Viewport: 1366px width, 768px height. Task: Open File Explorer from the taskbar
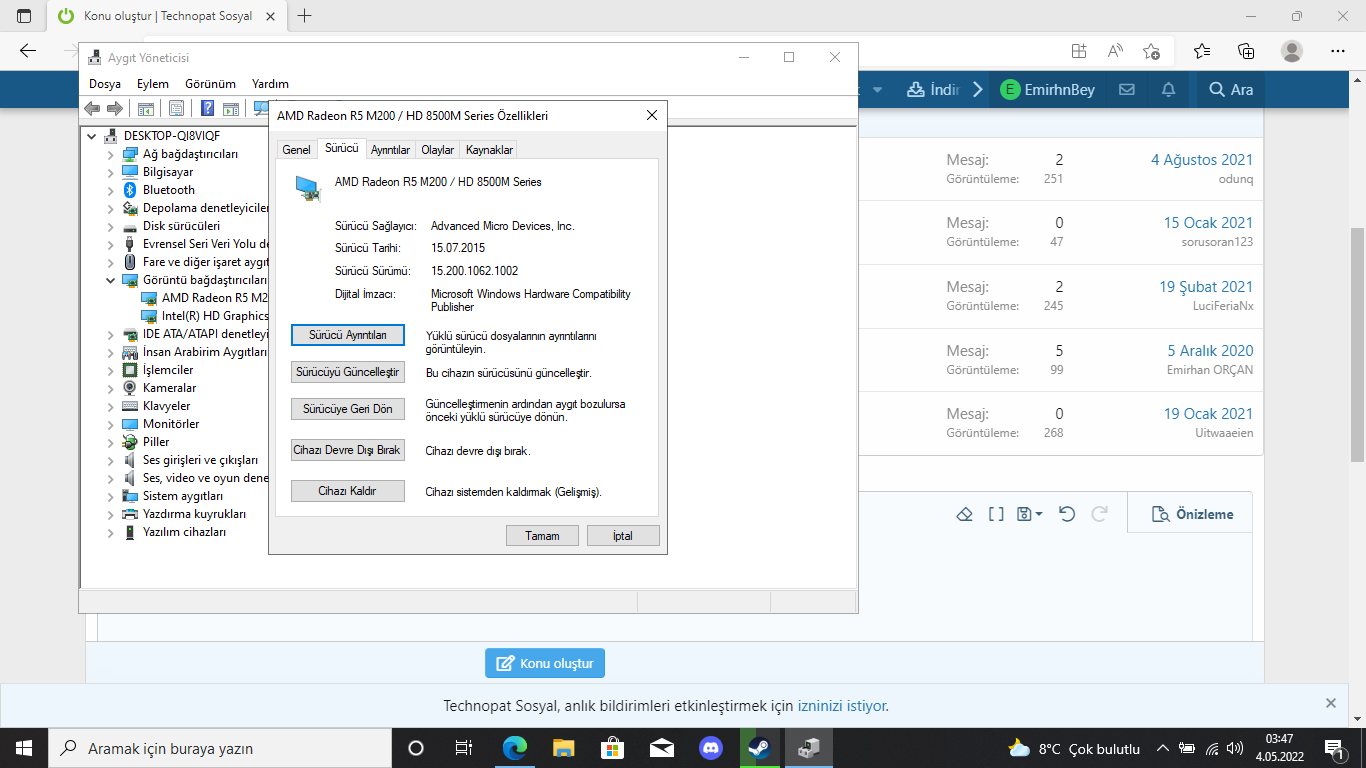point(564,748)
